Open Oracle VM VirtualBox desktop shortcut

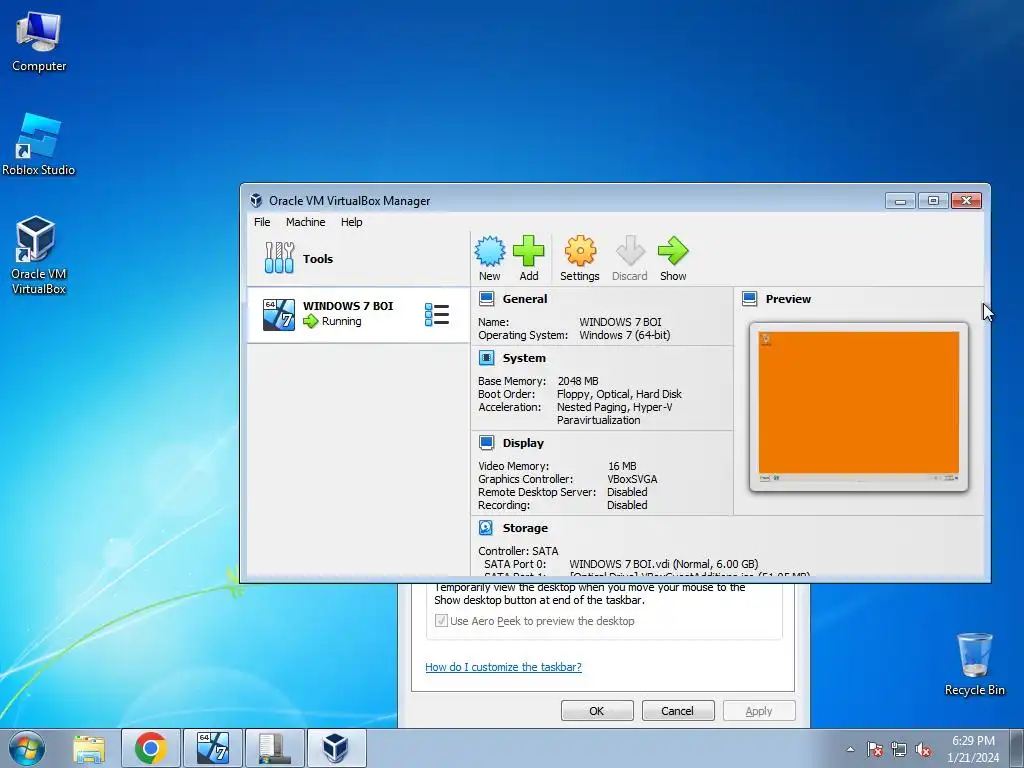[39, 256]
